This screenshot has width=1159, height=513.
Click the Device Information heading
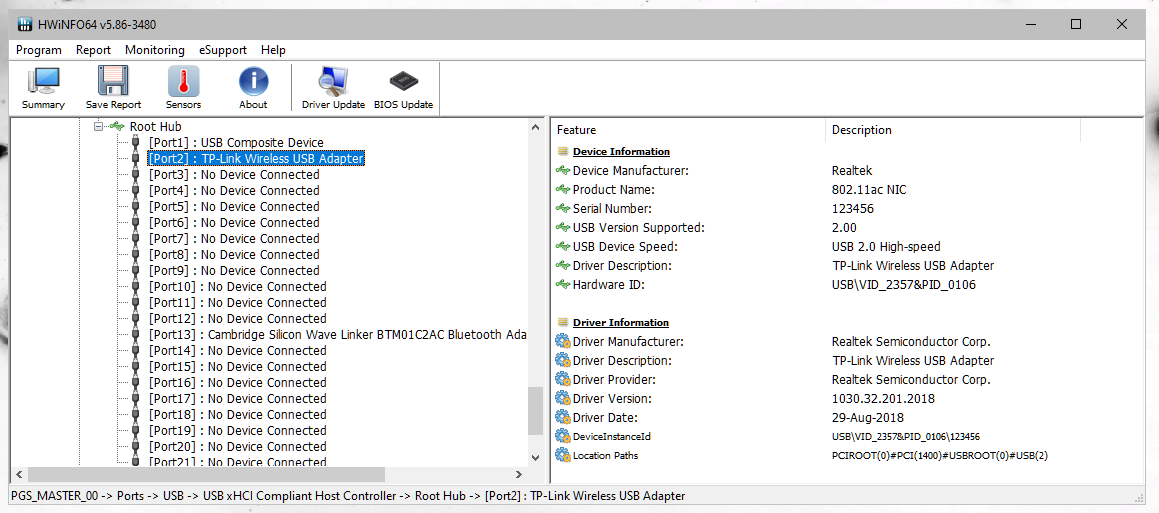[x=621, y=152]
